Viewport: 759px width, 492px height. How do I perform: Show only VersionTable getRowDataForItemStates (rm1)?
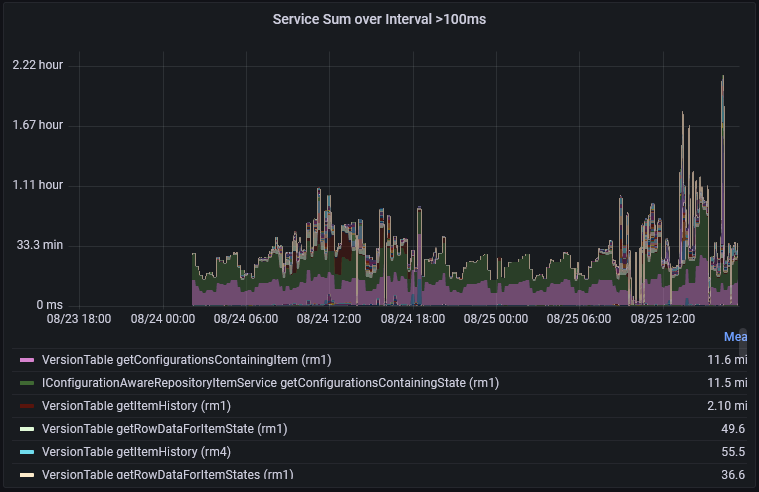tap(167, 475)
